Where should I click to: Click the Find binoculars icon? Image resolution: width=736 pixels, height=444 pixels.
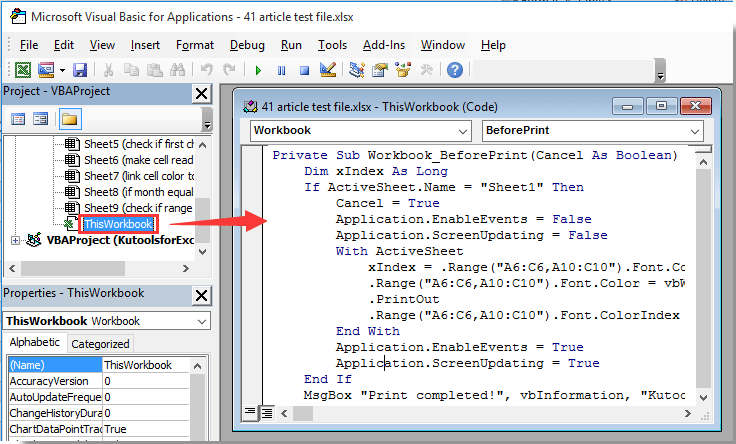178,70
